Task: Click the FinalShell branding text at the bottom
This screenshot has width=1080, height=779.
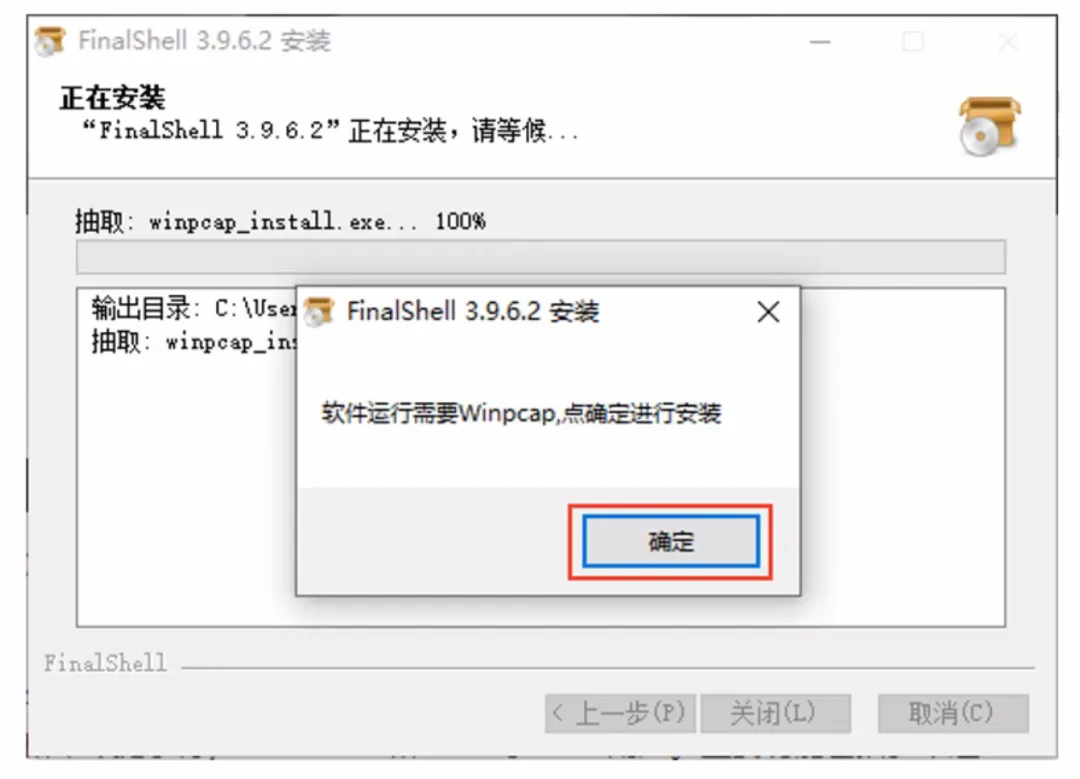Action: (x=105, y=663)
